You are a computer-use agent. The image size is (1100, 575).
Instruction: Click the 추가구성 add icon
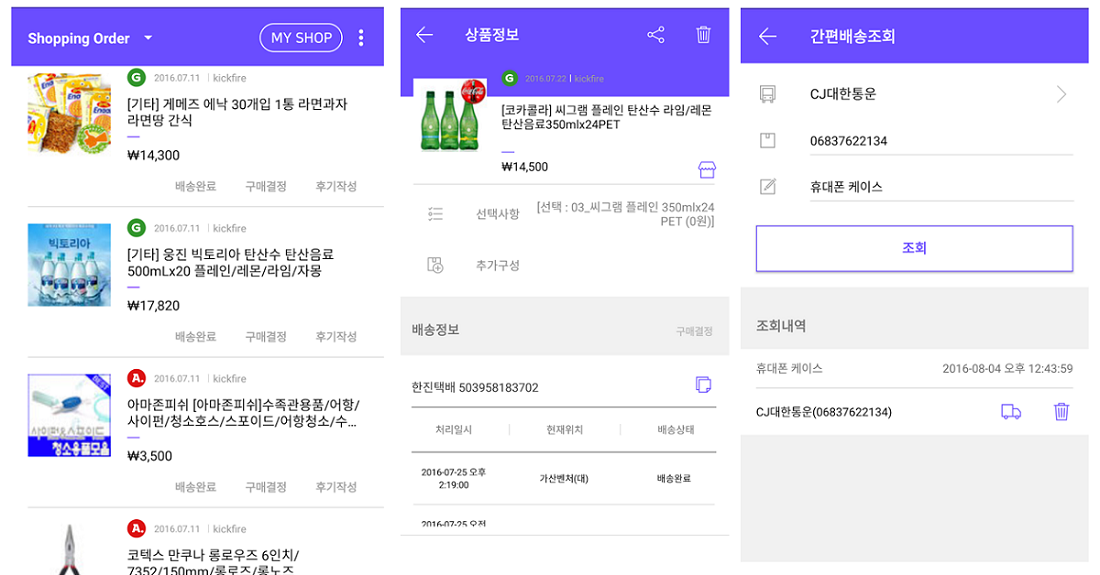435,265
